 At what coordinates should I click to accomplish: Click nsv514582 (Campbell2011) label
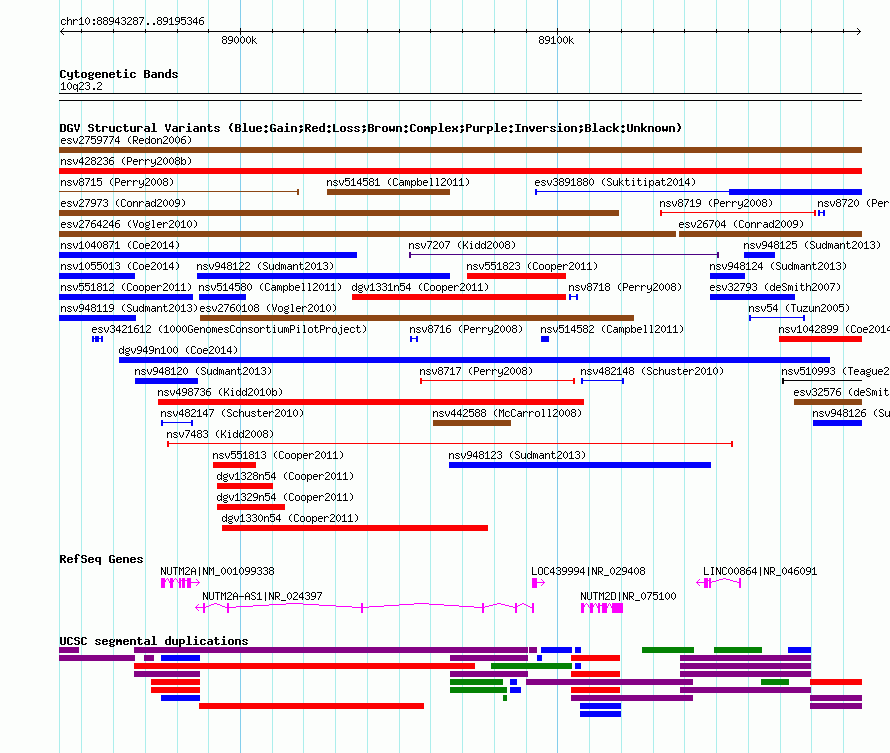click(x=612, y=329)
